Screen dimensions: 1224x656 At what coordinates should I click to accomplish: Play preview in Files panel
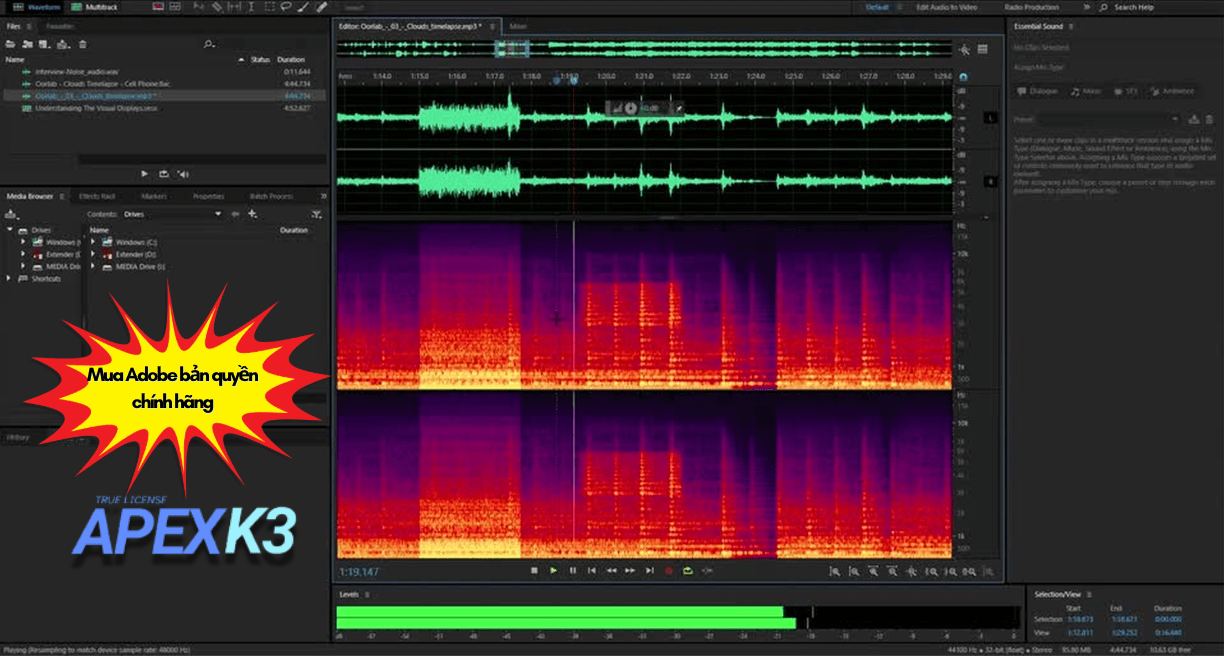point(145,174)
